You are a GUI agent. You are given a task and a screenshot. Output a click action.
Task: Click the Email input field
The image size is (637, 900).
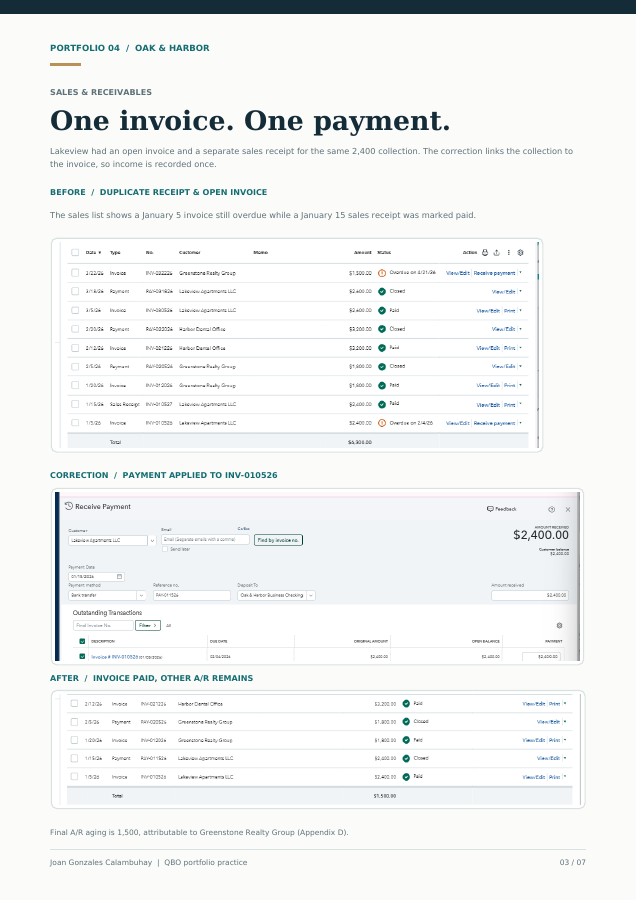(x=205, y=540)
